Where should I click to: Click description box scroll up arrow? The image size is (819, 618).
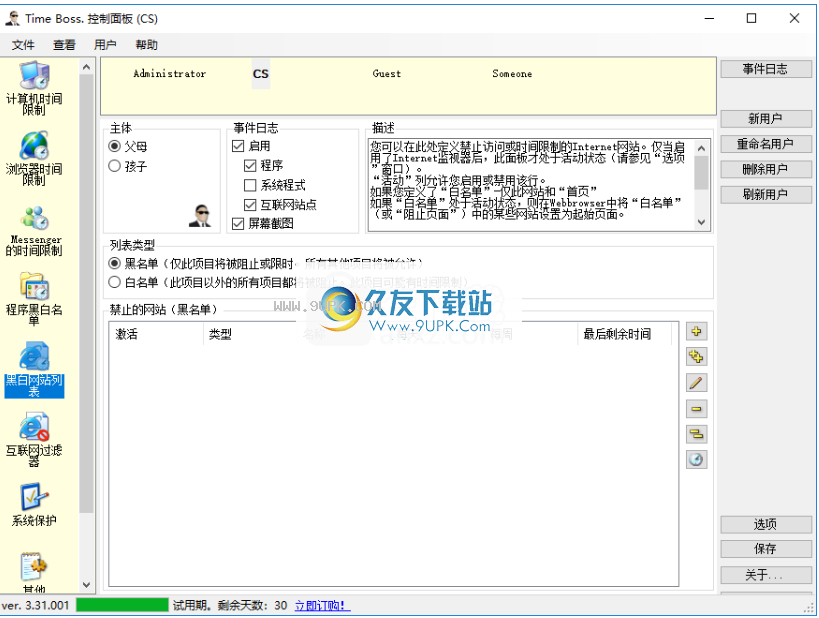[x=701, y=148]
